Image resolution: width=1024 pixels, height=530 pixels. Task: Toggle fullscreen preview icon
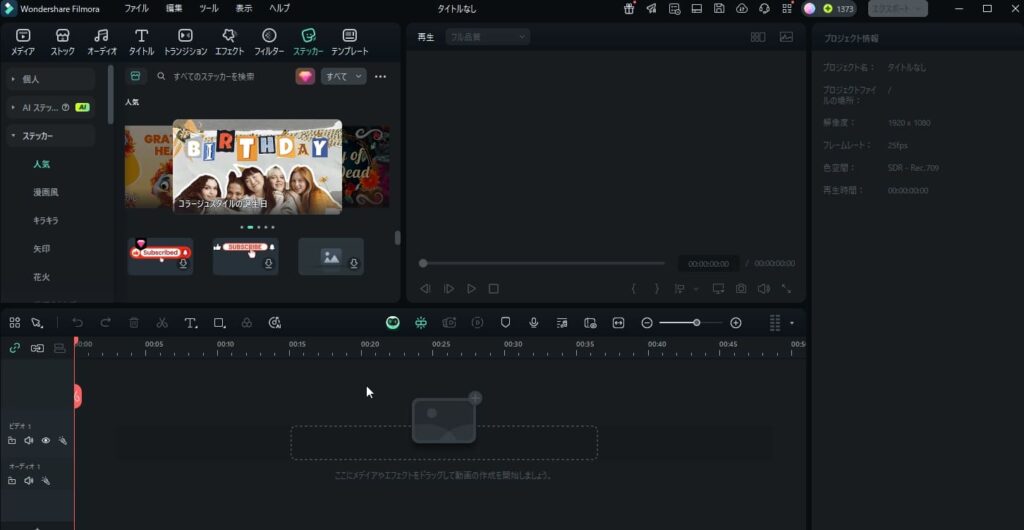click(x=786, y=288)
